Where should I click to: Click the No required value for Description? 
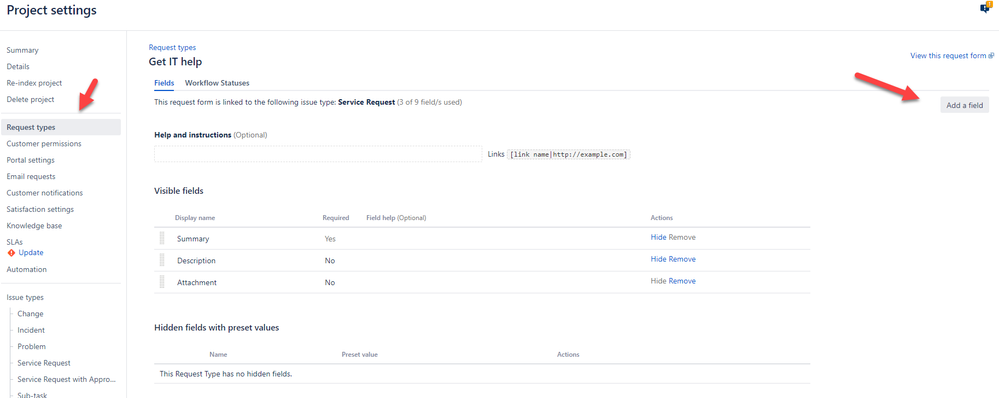pos(329,260)
